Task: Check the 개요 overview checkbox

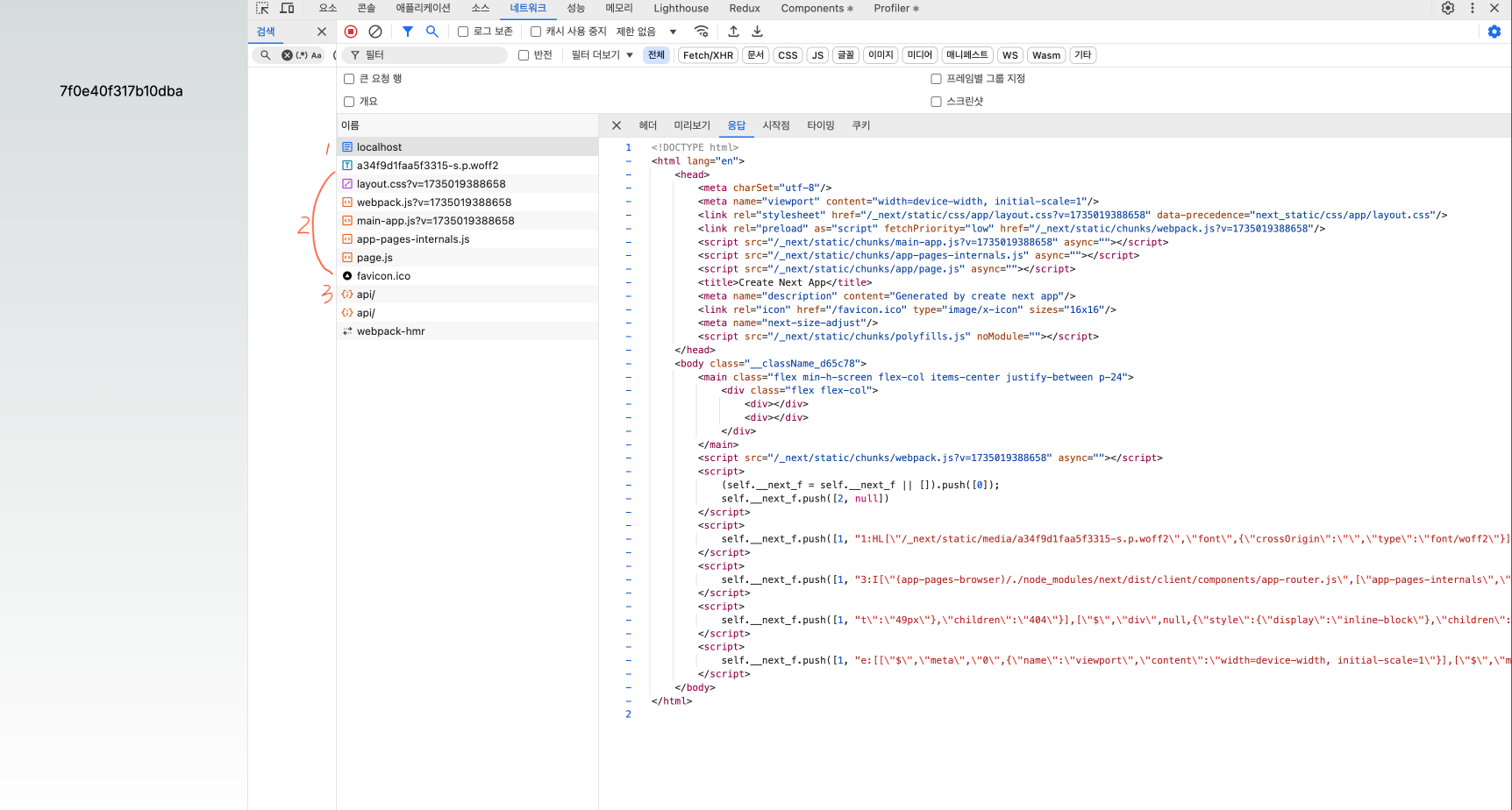Action: 349,102
